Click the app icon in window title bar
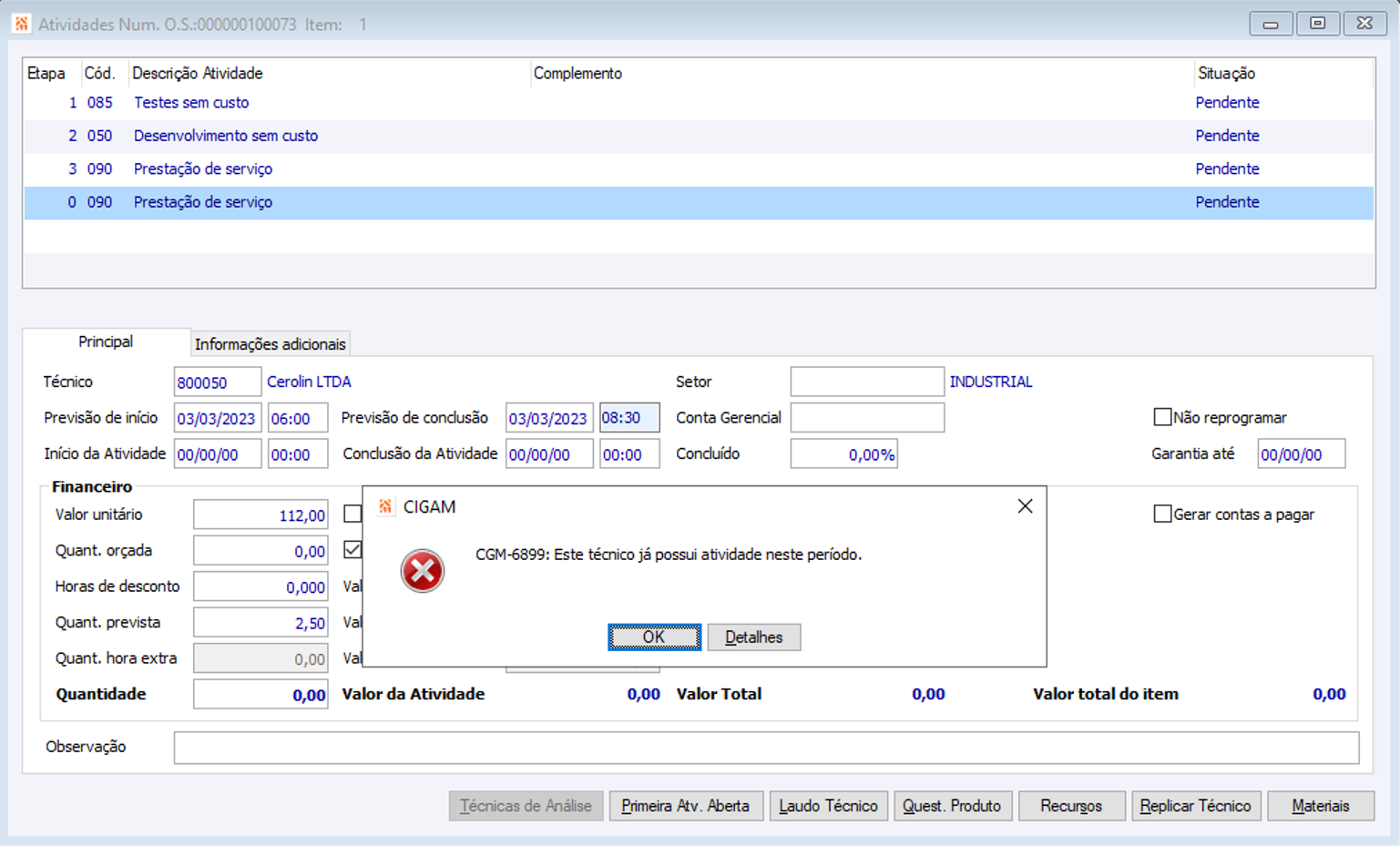The image size is (1400, 846). point(21,24)
